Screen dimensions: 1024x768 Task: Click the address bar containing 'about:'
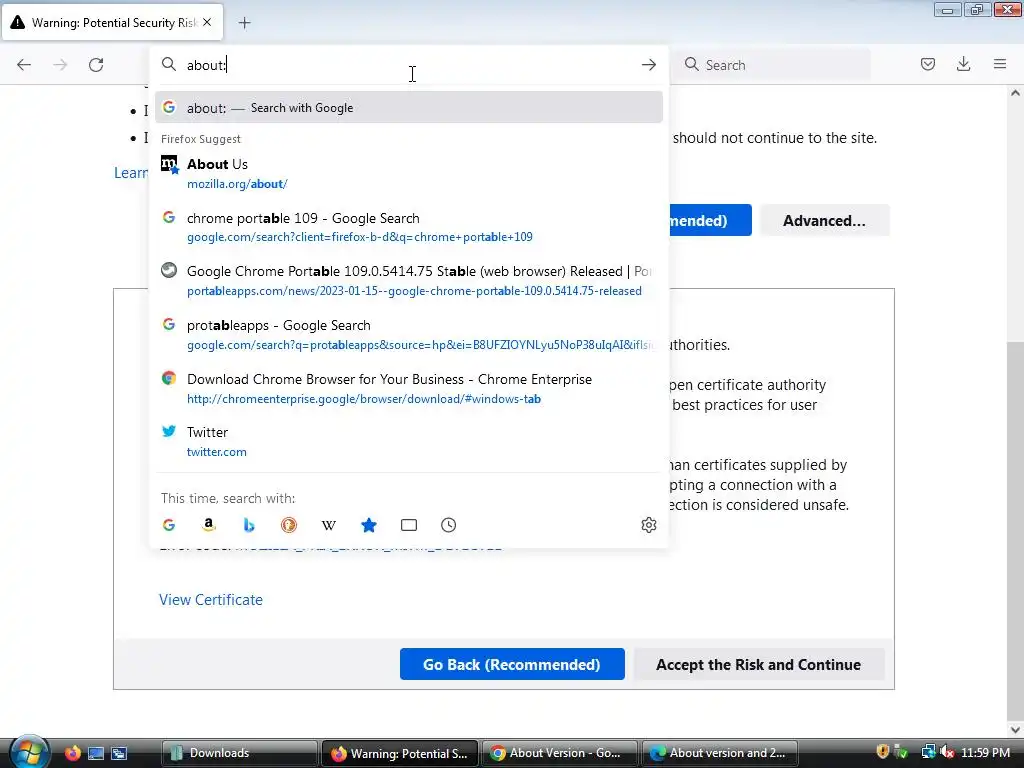(409, 65)
